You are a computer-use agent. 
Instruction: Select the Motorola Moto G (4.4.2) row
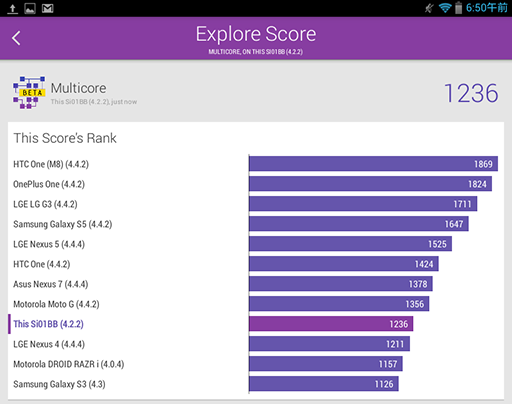pos(256,304)
